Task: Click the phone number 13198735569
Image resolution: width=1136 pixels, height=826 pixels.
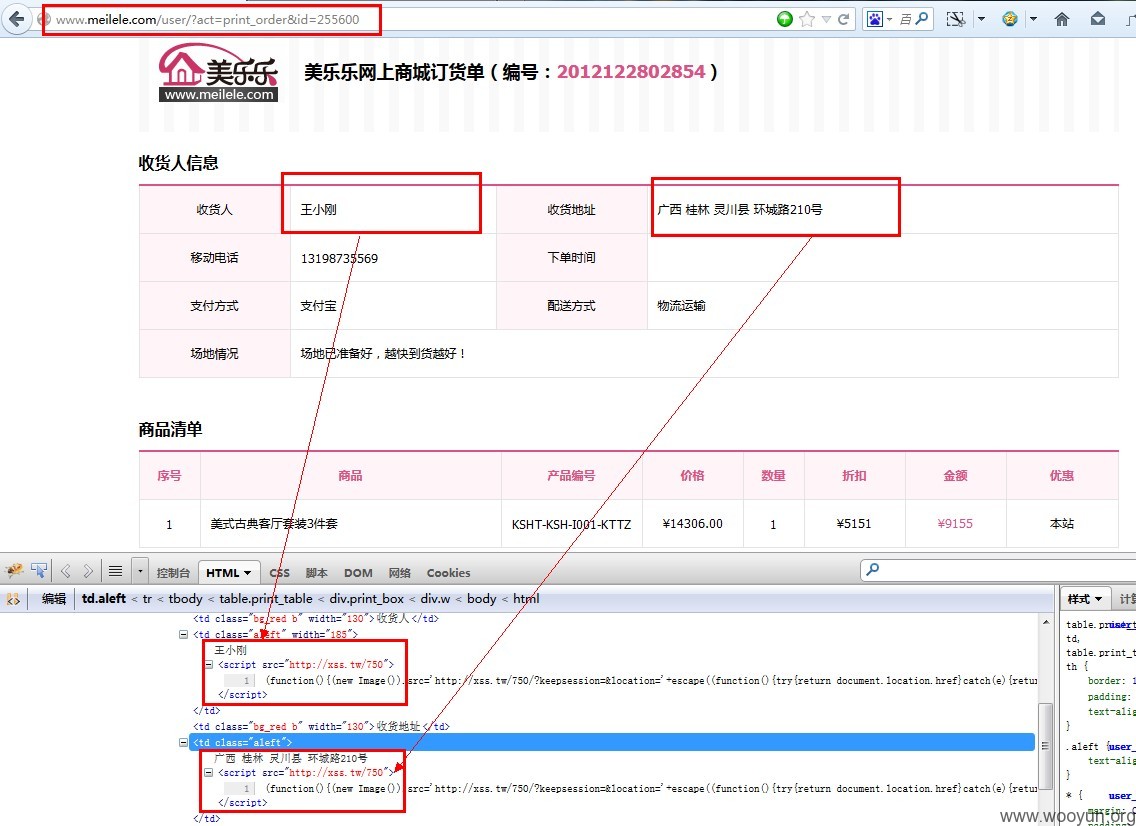Action: point(339,258)
